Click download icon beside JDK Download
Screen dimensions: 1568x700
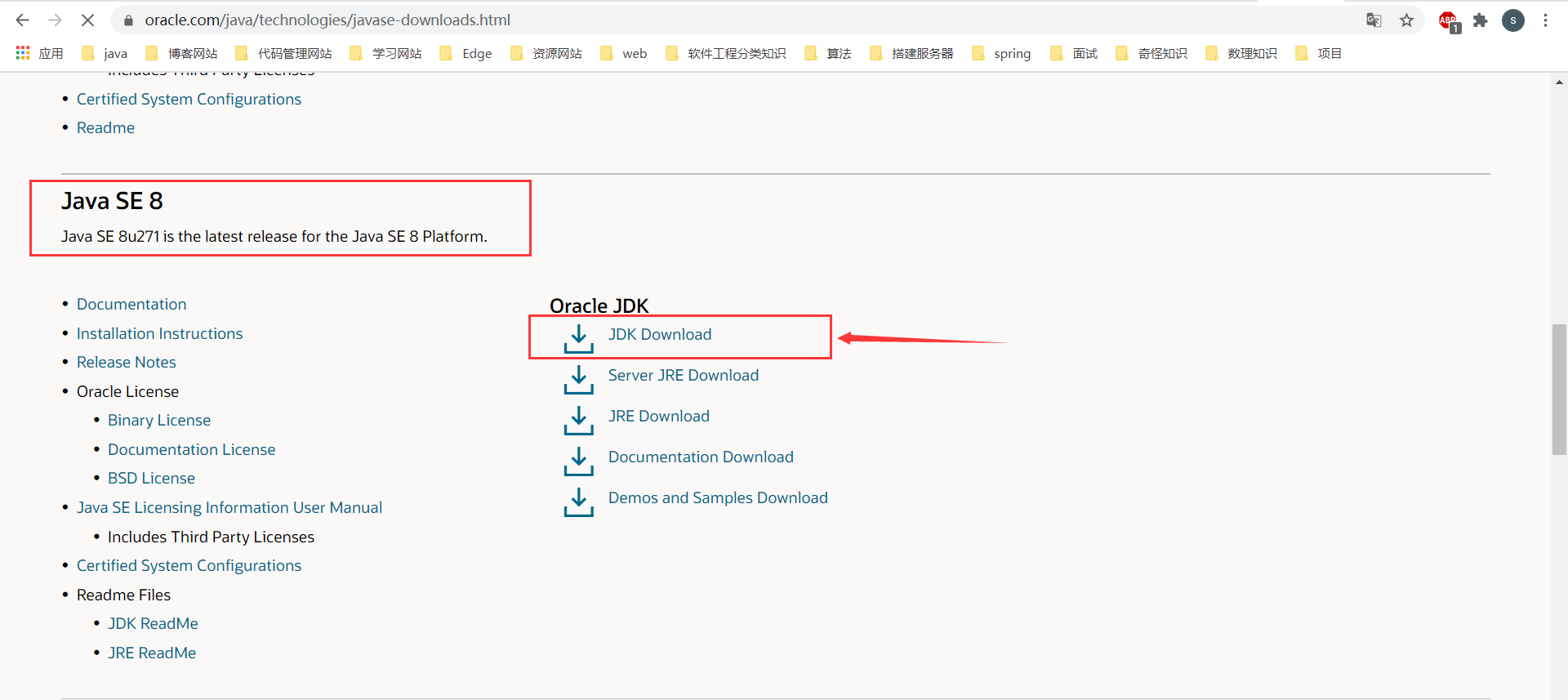[578, 338]
